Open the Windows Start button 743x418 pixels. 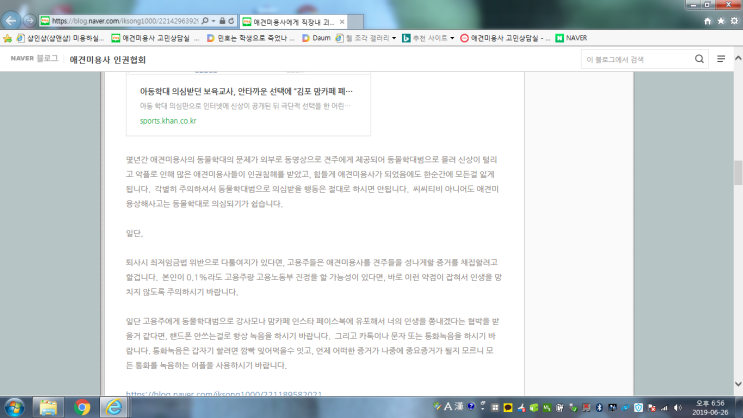click(14, 408)
